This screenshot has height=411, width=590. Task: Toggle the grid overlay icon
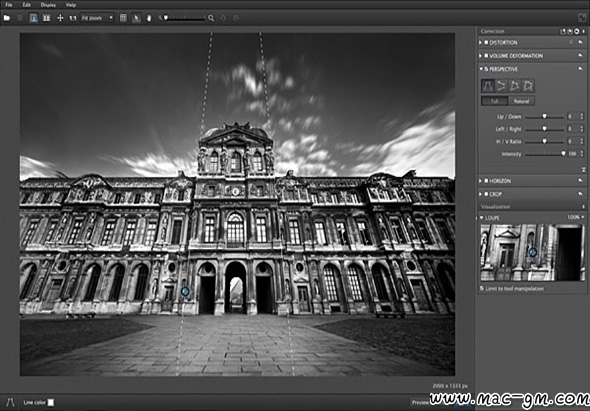[x=123, y=18]
